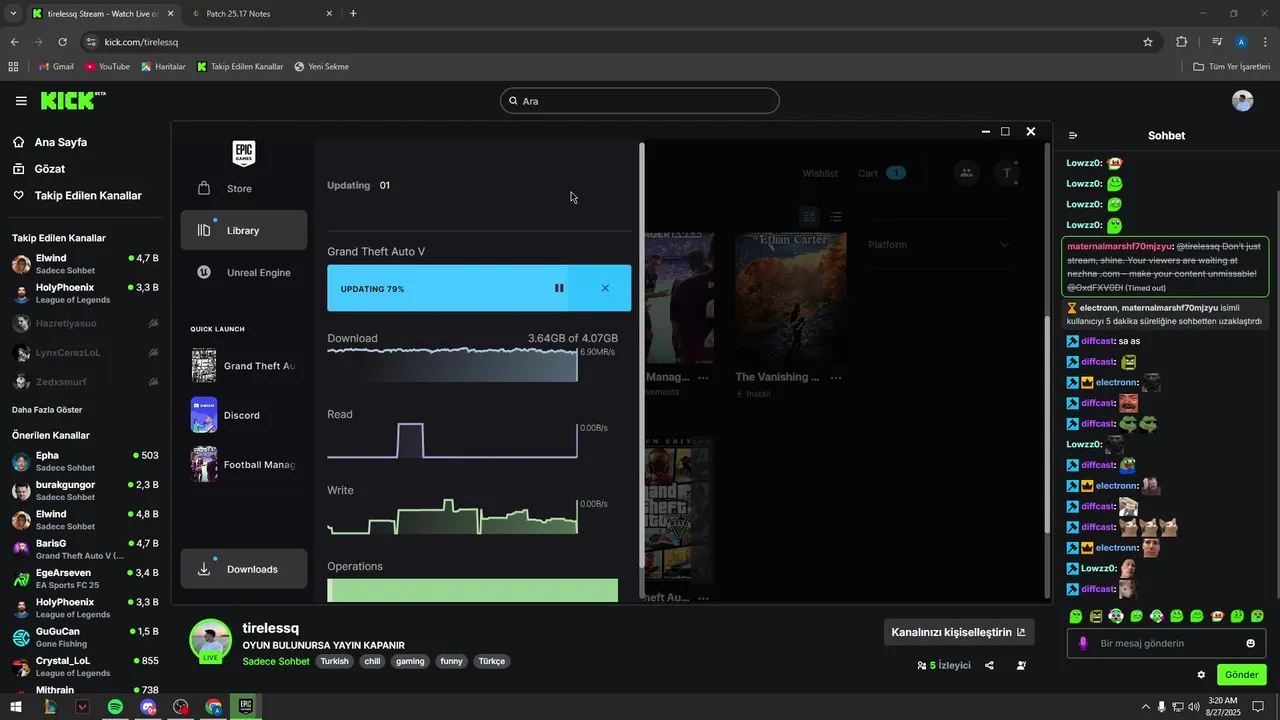Viewport: 1280px width, 720px height.
Task: Open the Tüm Yer İşaretleri folder
Action: (x=1232, y=67)
